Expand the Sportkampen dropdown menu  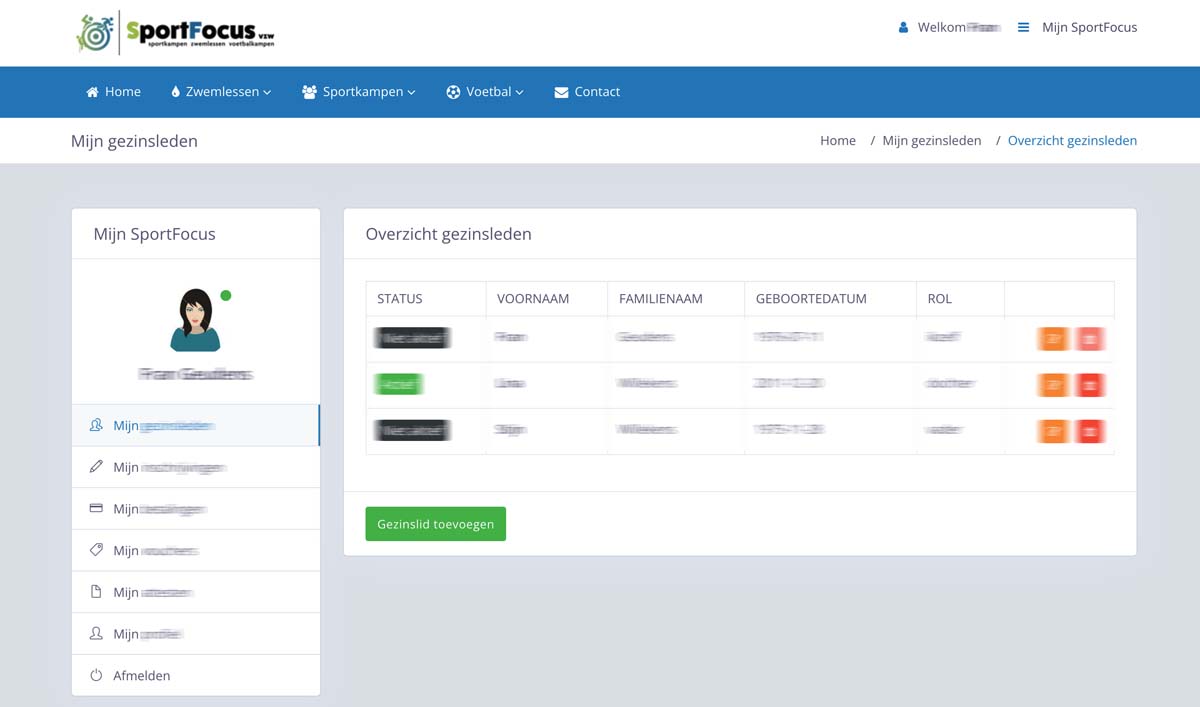[x=359, y=92]
